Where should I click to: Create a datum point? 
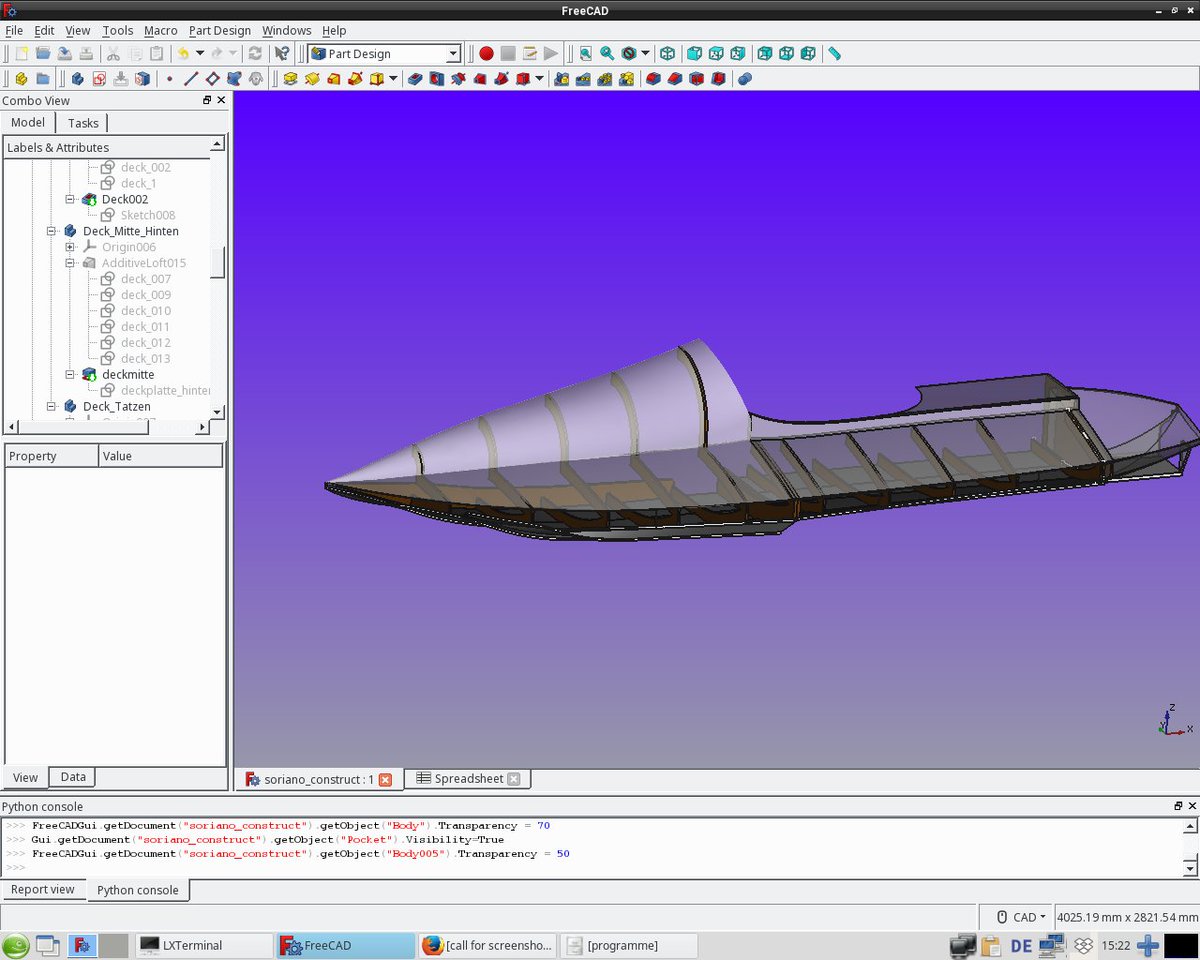[x=169, y=78]
